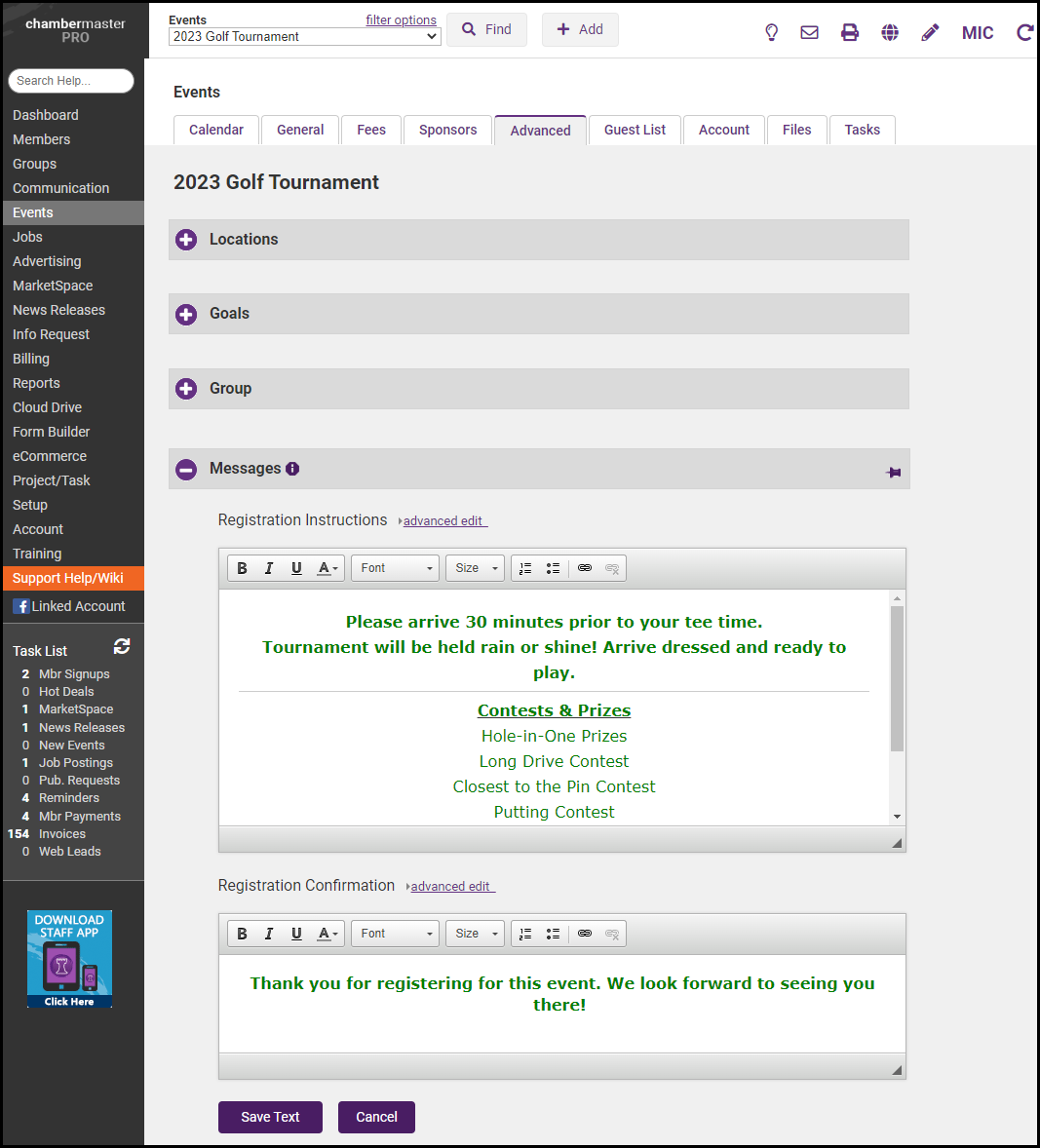Open the globe website icon

point(890,32)
